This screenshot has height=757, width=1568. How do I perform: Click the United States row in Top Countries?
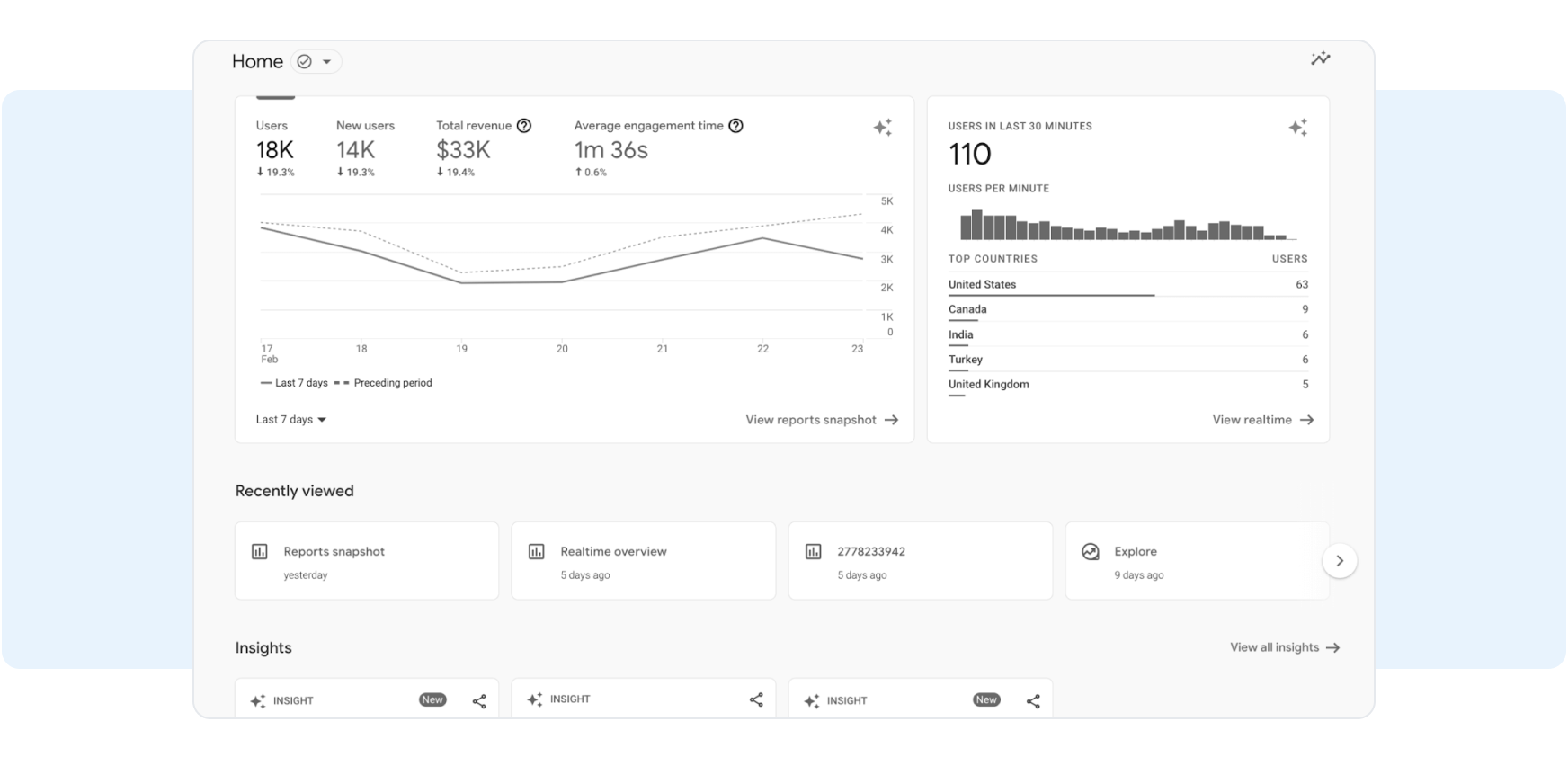[1127, 285]
